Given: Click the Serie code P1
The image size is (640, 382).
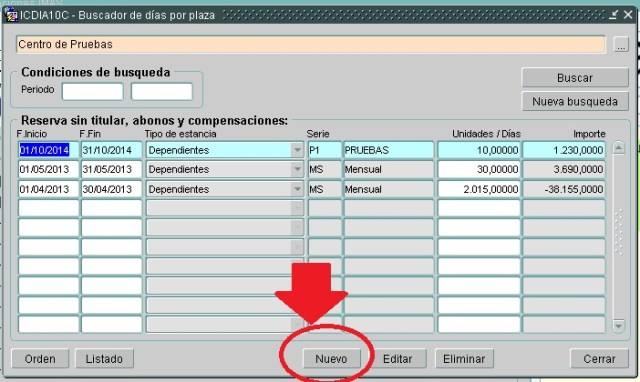Looking at the screenshot, I should coord(324,150).
